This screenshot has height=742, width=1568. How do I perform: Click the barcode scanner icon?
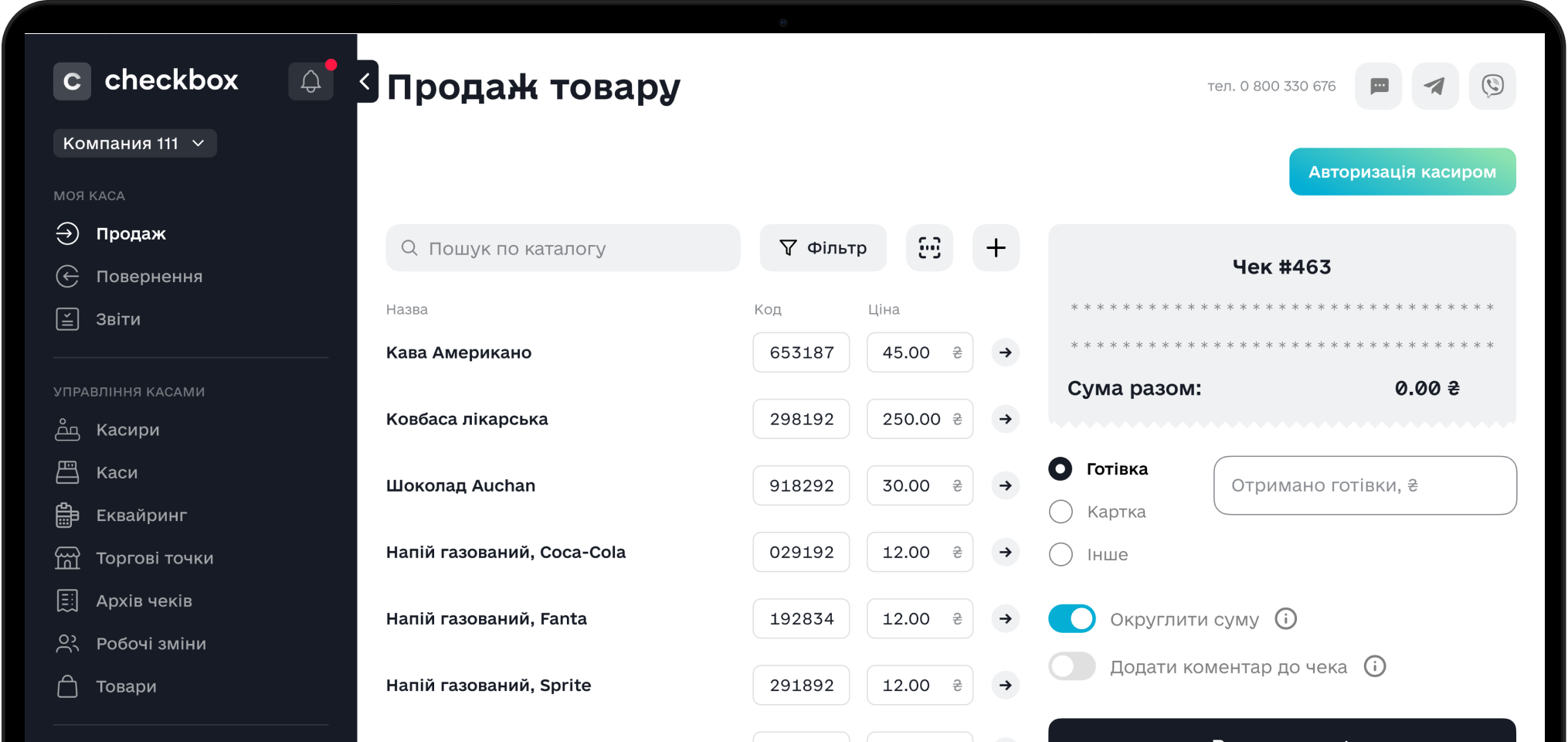929,247
